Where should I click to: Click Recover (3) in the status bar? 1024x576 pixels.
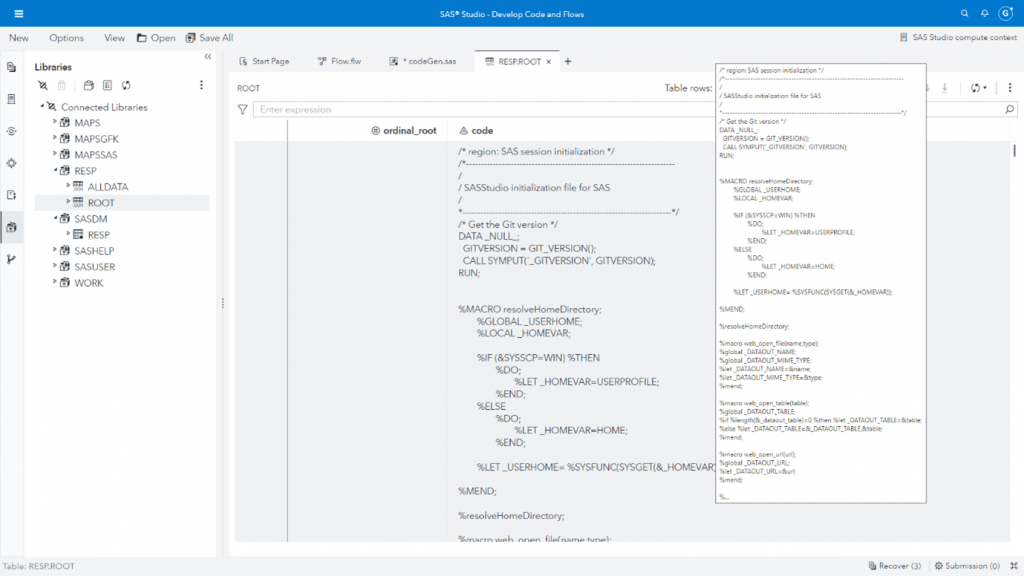[899, 565]
